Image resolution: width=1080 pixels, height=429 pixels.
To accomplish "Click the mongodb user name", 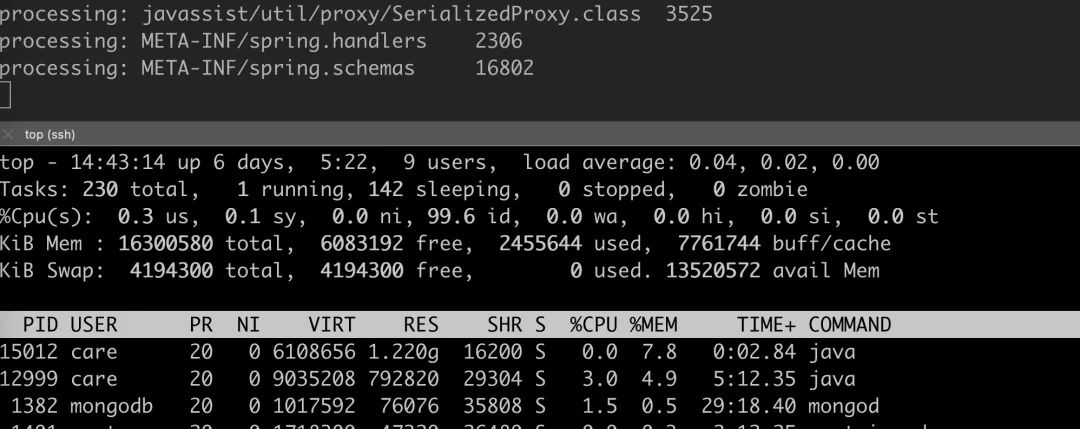I will [x=112, y=406].
